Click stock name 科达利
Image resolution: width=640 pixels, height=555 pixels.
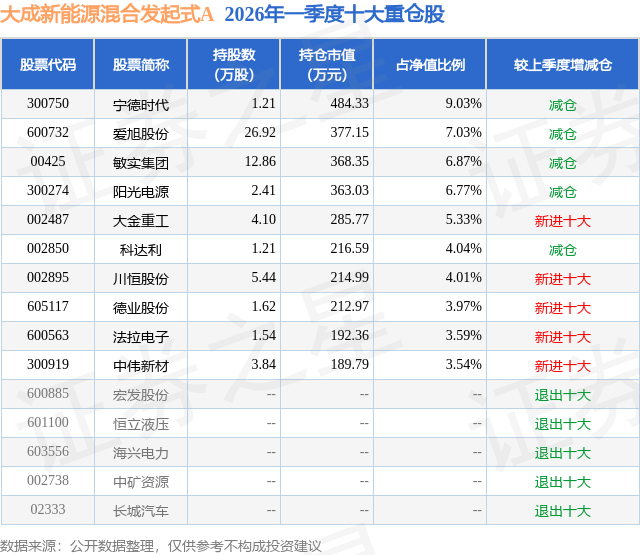pos(141,250)
